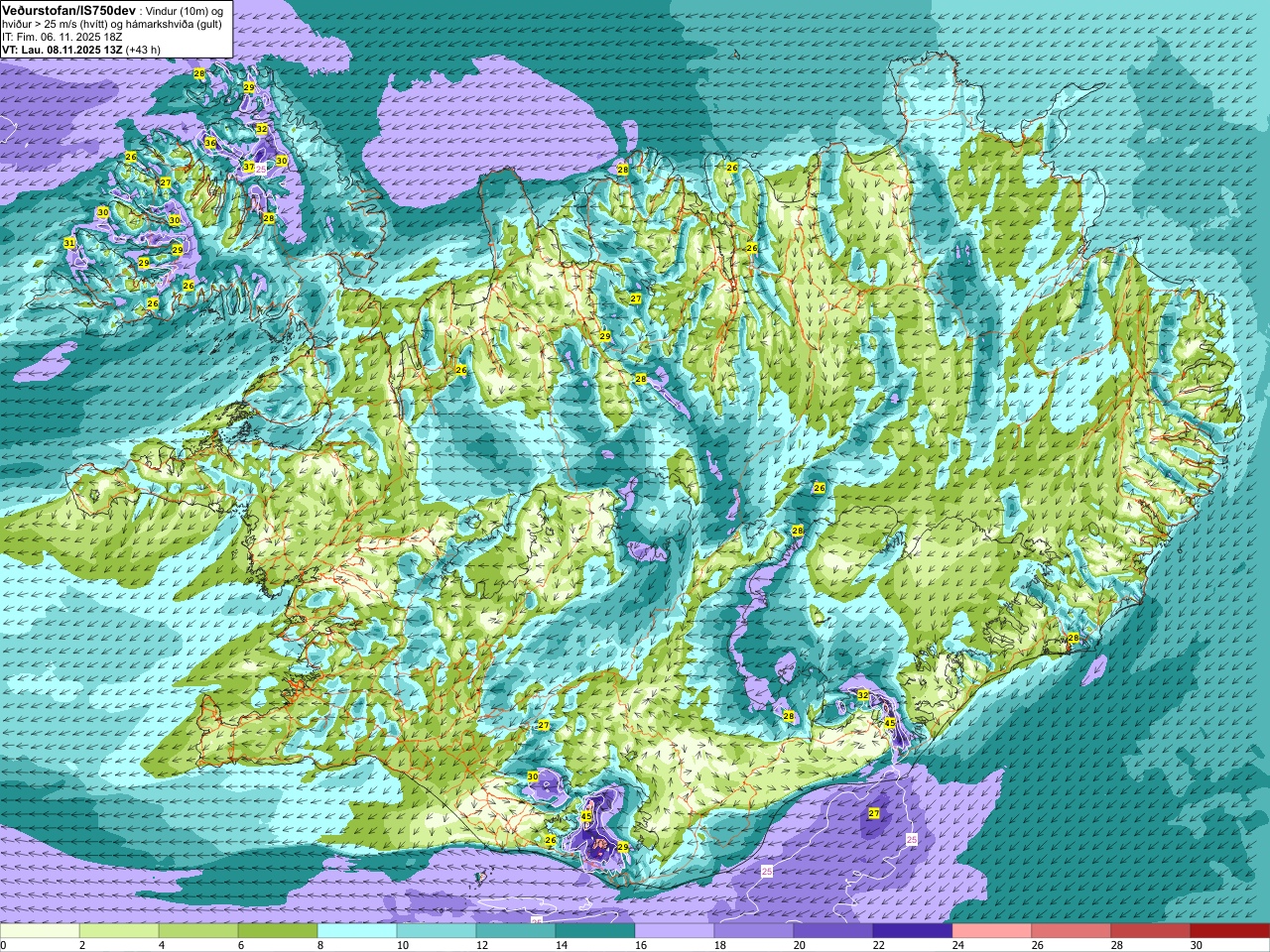Click the 2–4 m/s light green legend swatch
This screenshot has width=1270, height=952.
pos(119,931)
